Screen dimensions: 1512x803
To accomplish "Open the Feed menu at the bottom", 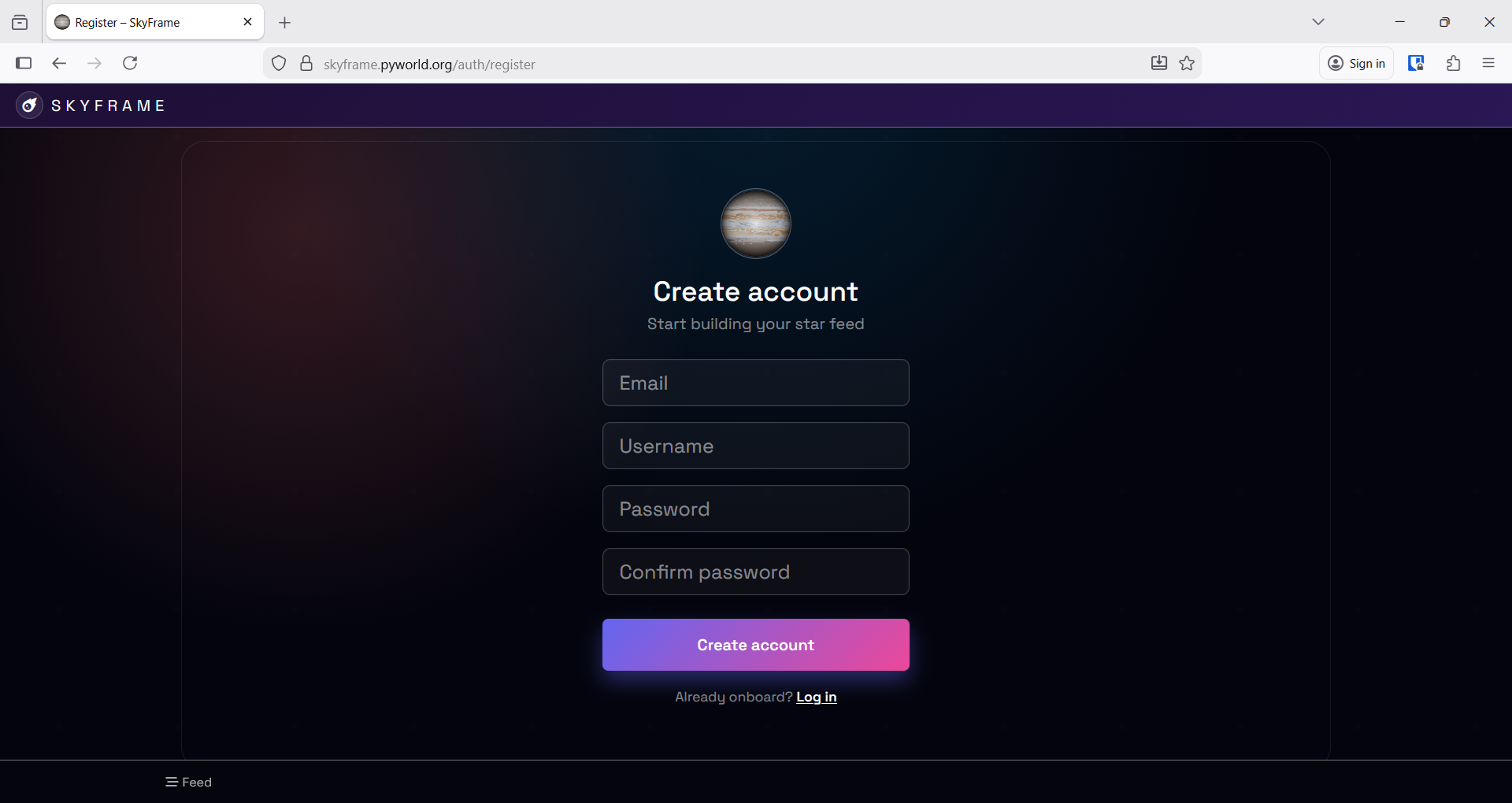I will coord(188,781).
